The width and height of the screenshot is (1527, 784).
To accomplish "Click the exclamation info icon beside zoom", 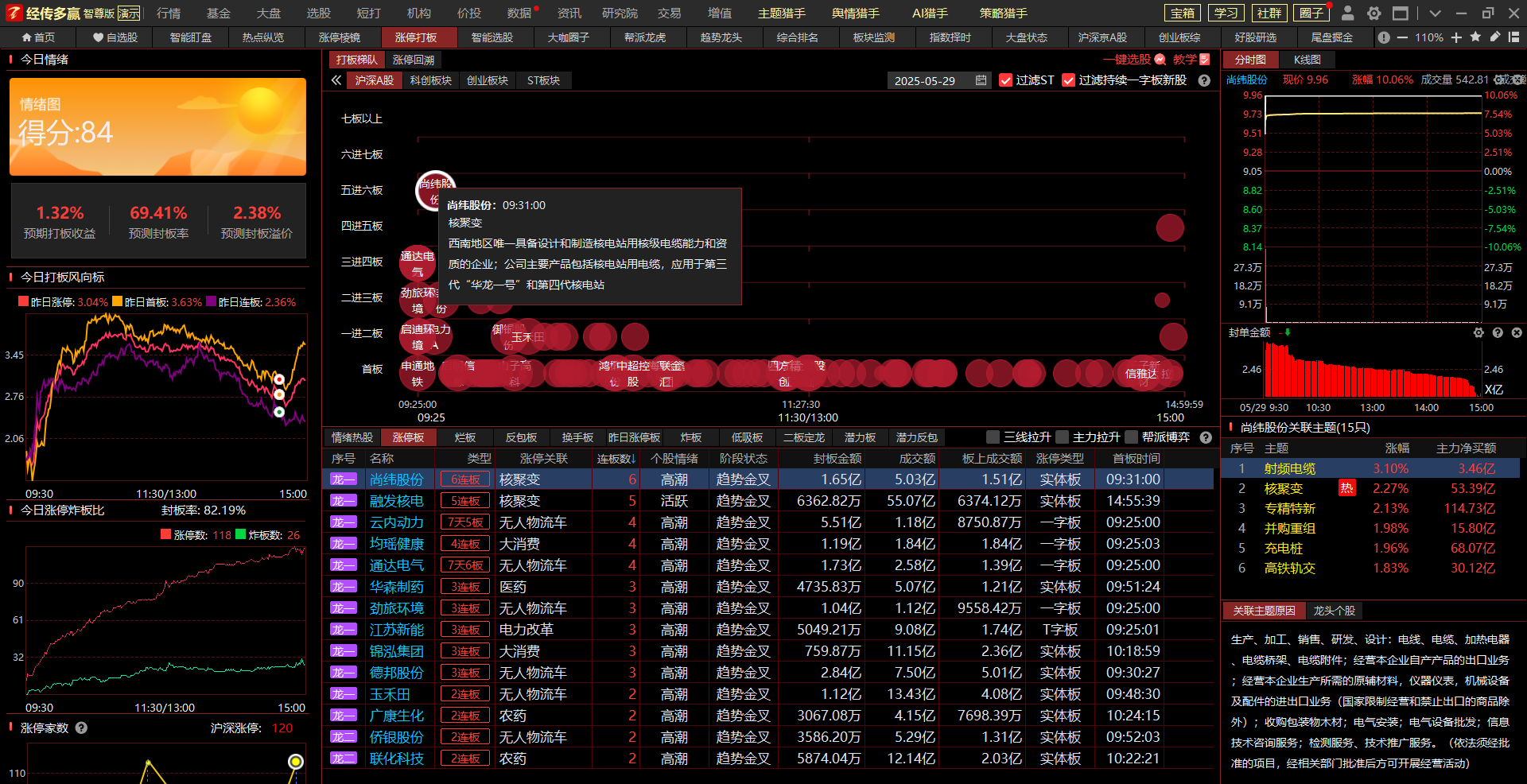I will pos(1384,37).
